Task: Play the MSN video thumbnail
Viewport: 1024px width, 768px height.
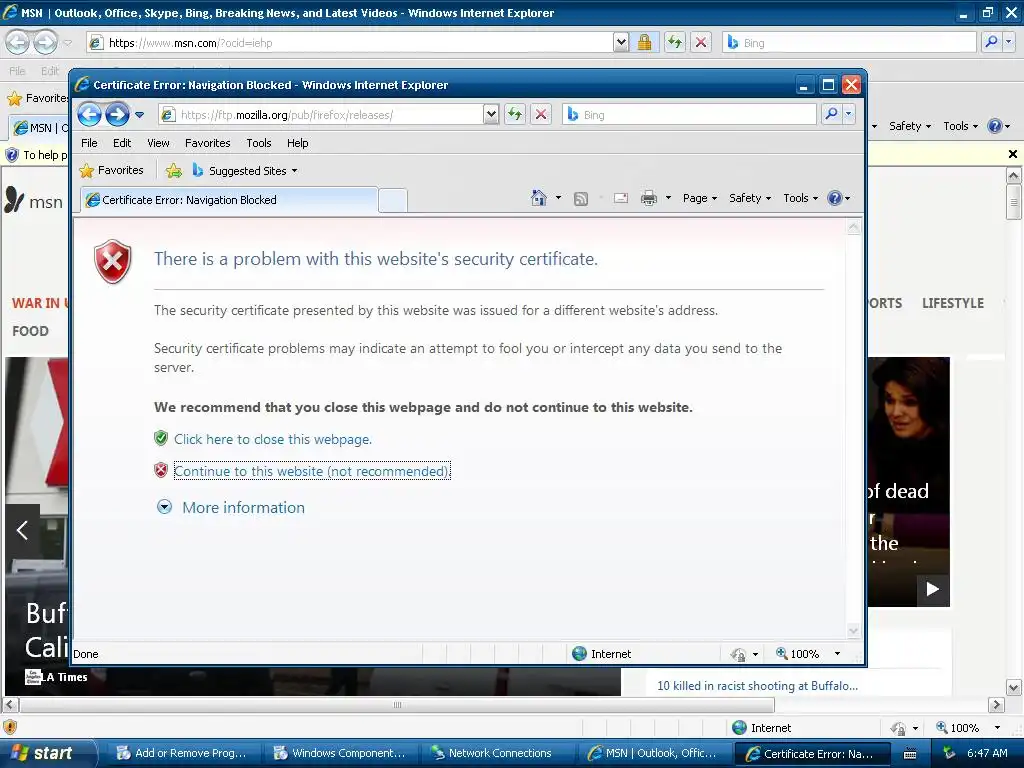Action: pyautogui.click(x=933, y=589)
